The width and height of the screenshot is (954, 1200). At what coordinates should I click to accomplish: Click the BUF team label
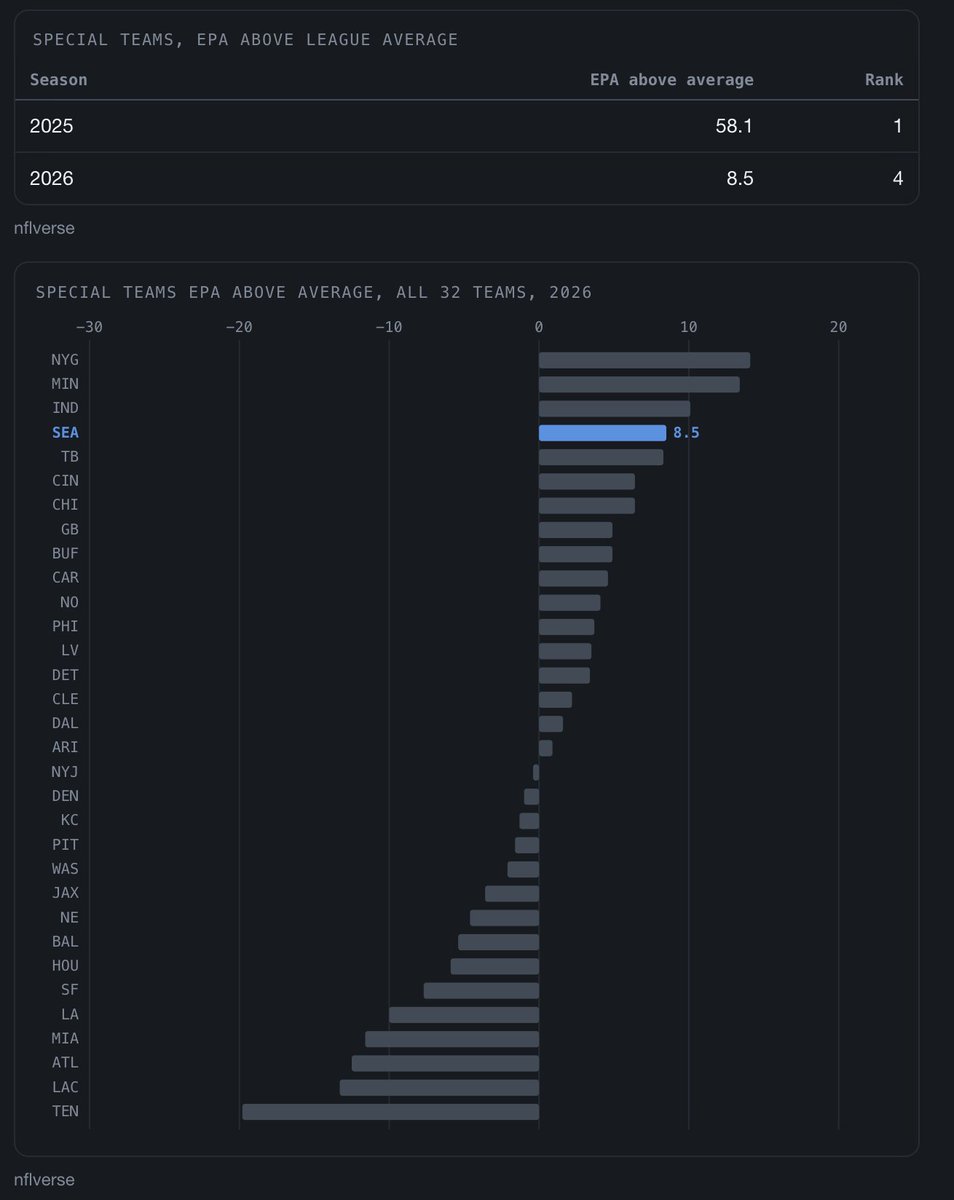tap(65, 554)
